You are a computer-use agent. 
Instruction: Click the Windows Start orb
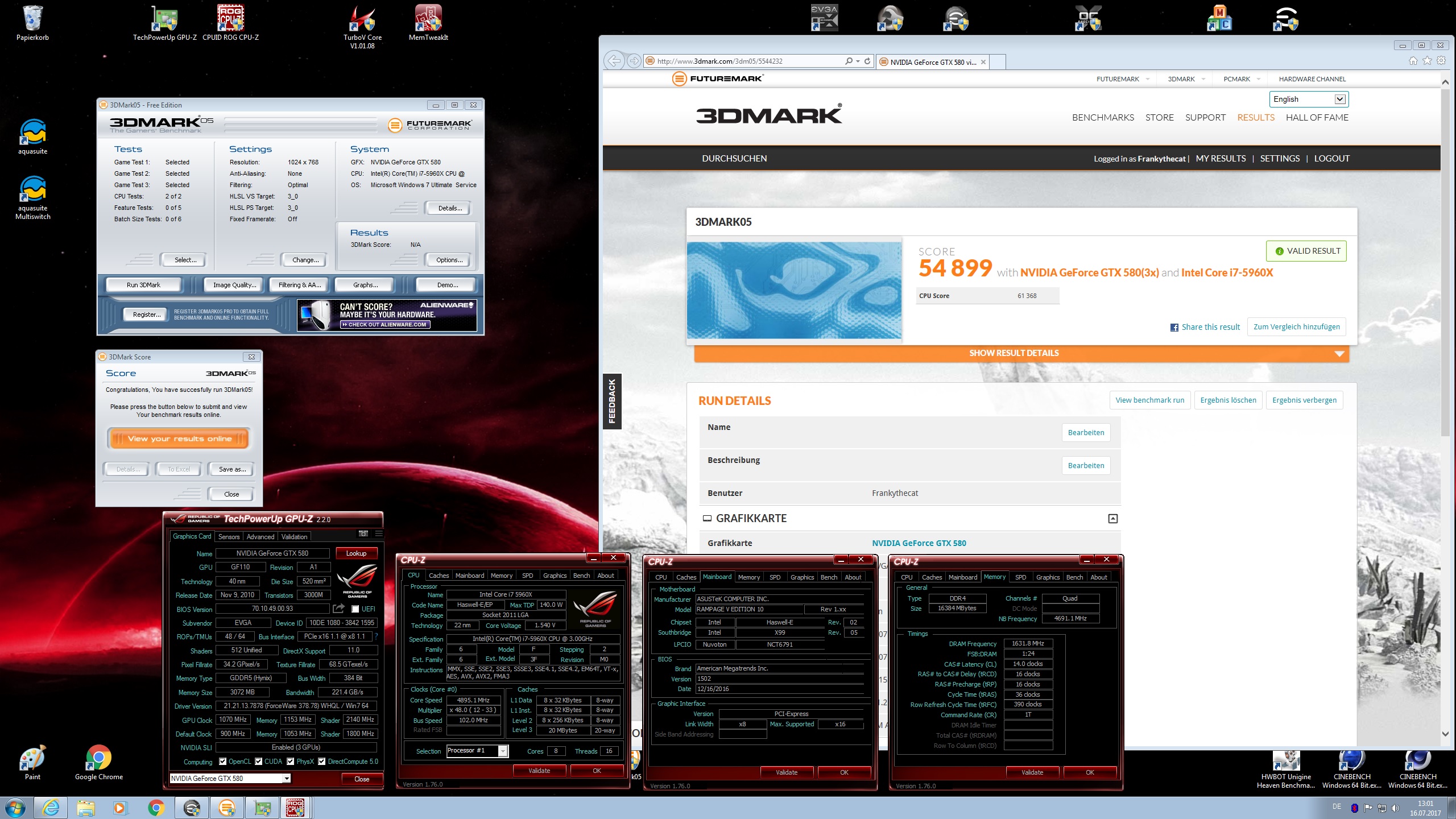(15, 808)
